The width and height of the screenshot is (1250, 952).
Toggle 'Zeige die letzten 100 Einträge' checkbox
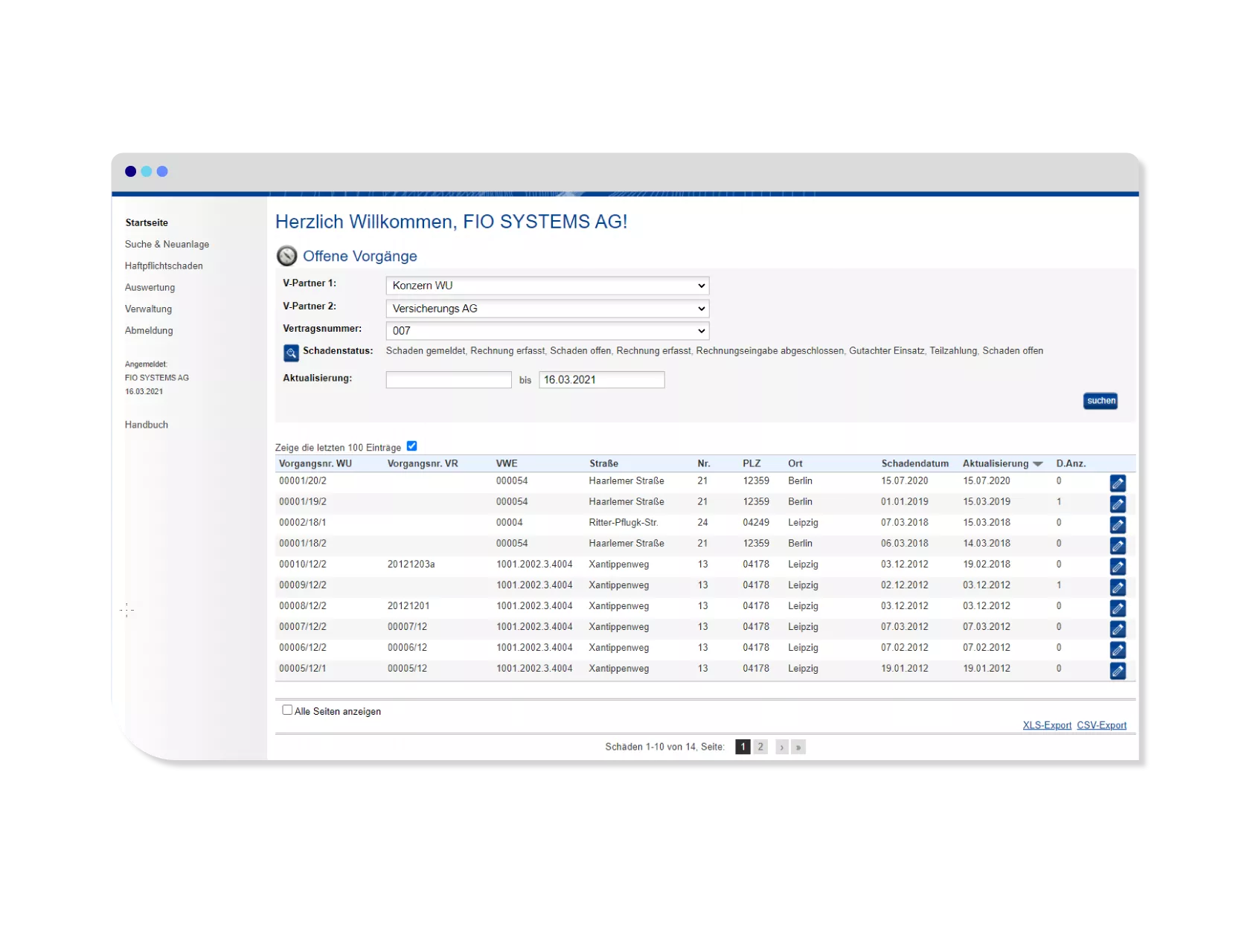click(x=411, y=446)
